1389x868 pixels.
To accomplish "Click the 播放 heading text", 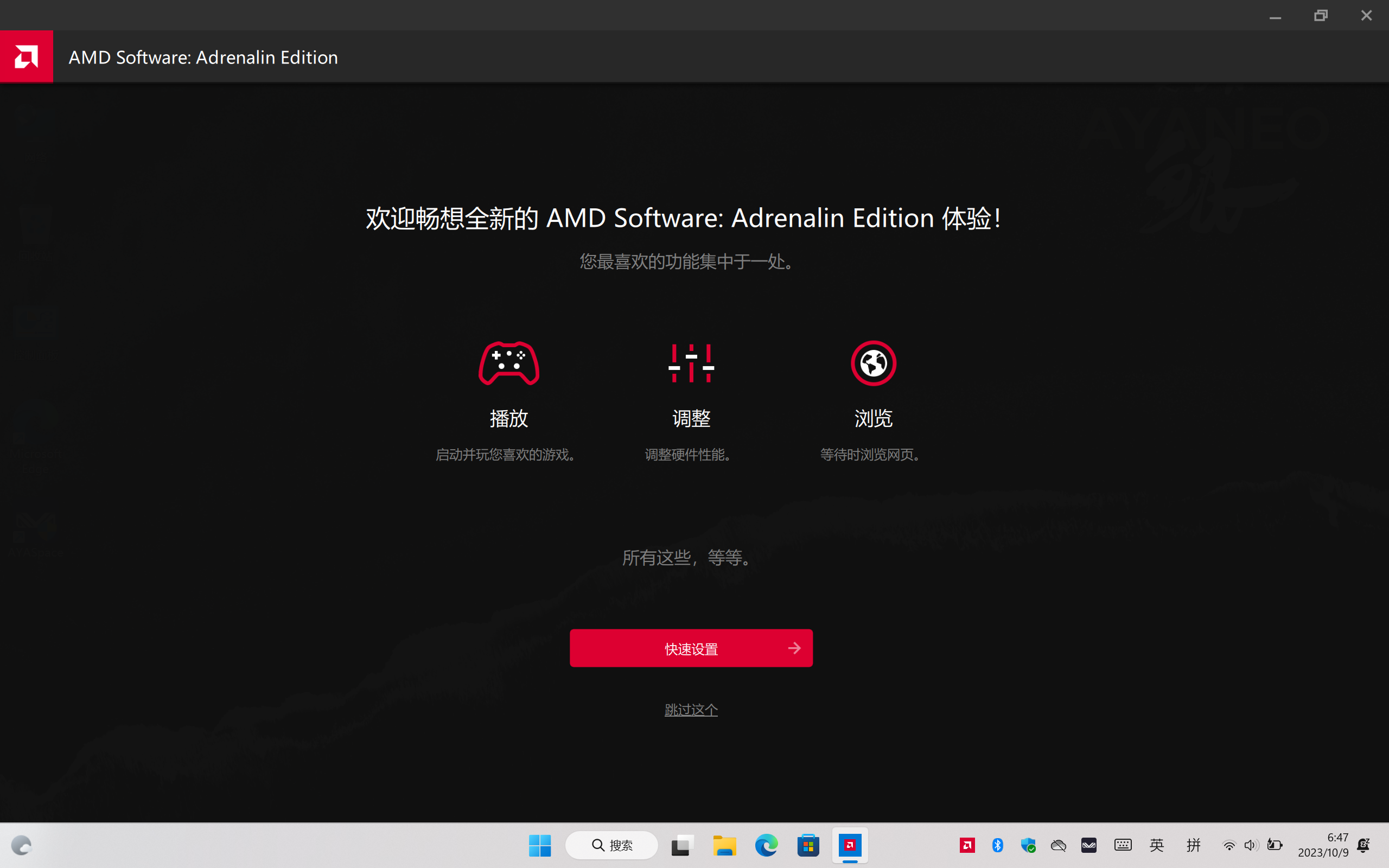I will (x=508, y=418).
